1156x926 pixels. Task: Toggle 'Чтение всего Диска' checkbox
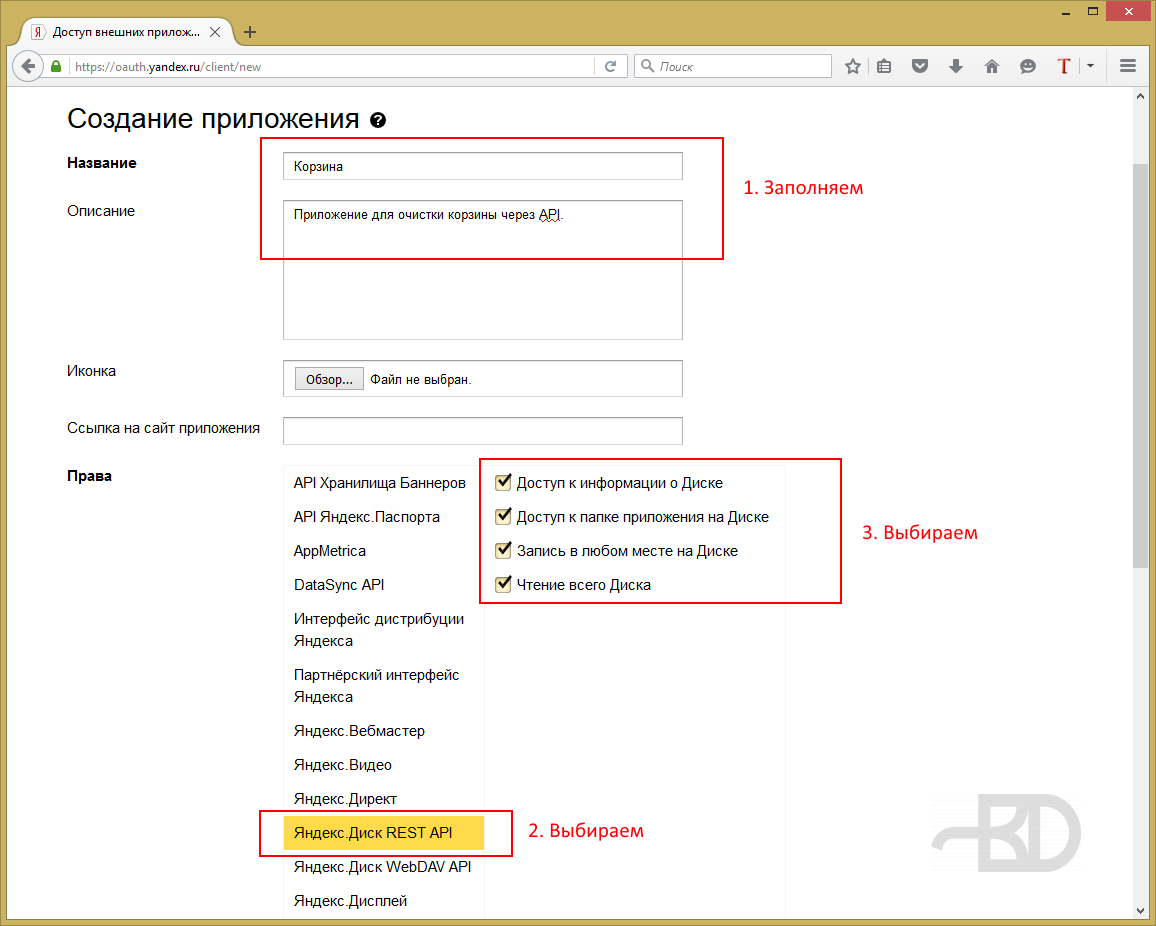click(504, 584)
